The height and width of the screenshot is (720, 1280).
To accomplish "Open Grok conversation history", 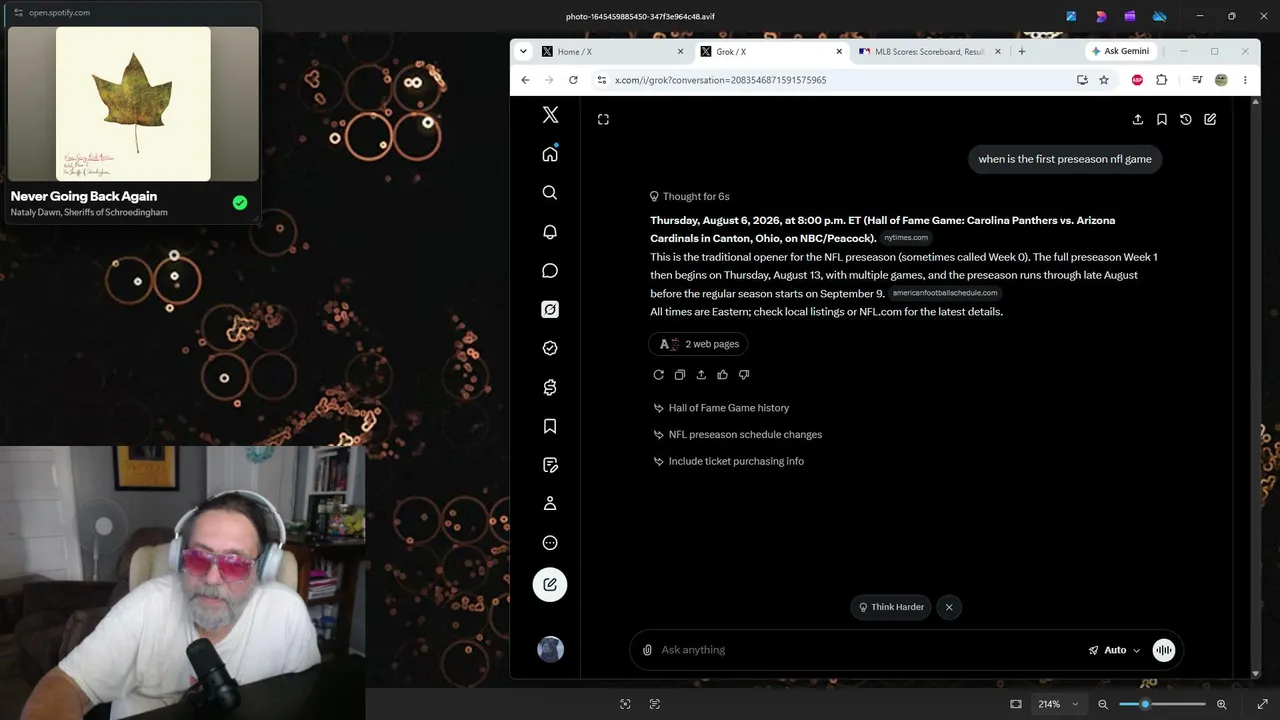I will [x=1186, y=119].
